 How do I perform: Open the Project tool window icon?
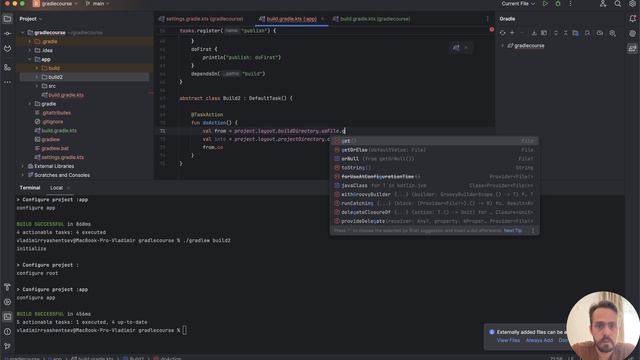tap(7, 19)
